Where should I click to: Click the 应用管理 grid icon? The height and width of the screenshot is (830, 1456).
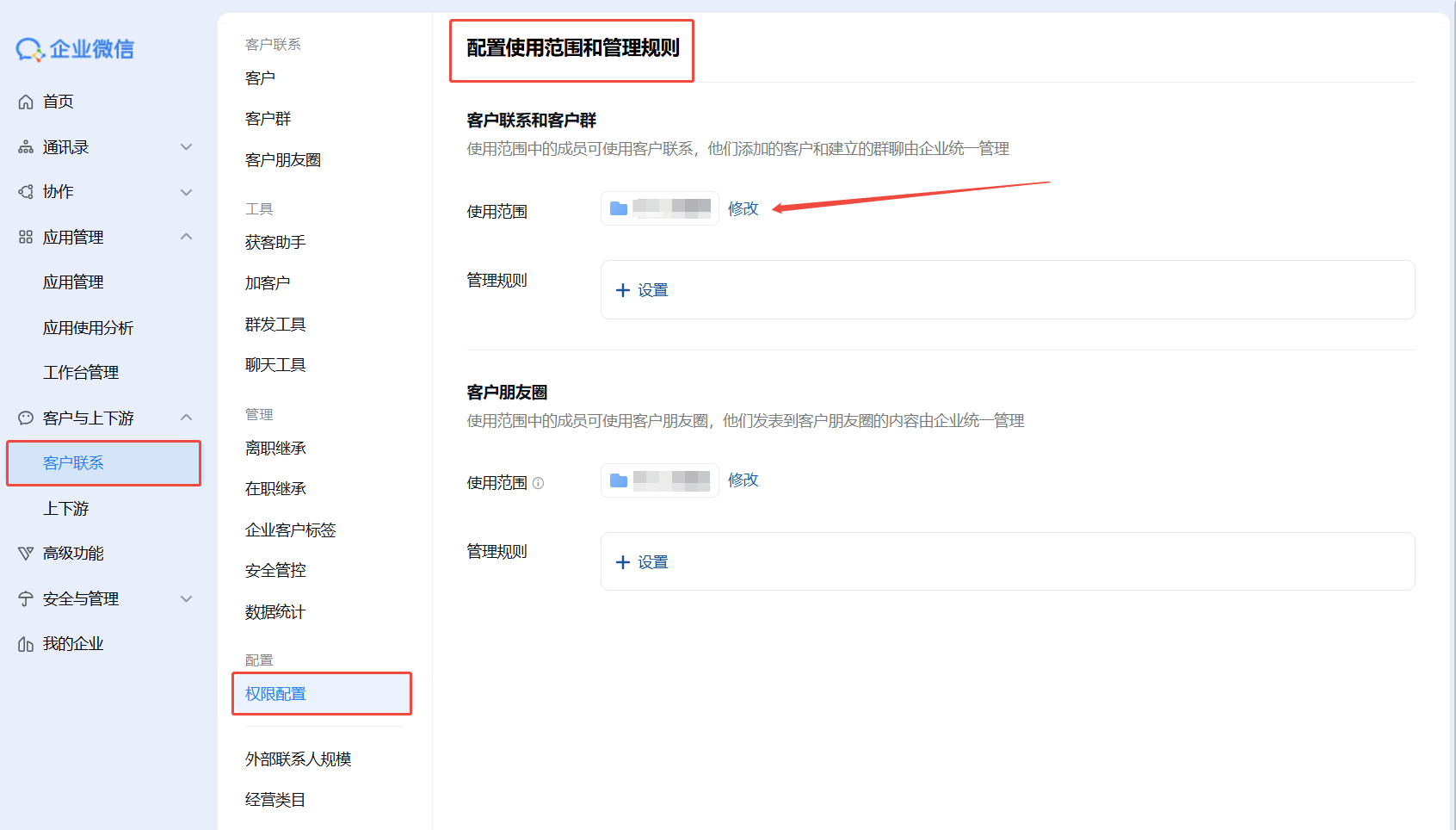tap(26, 238)
